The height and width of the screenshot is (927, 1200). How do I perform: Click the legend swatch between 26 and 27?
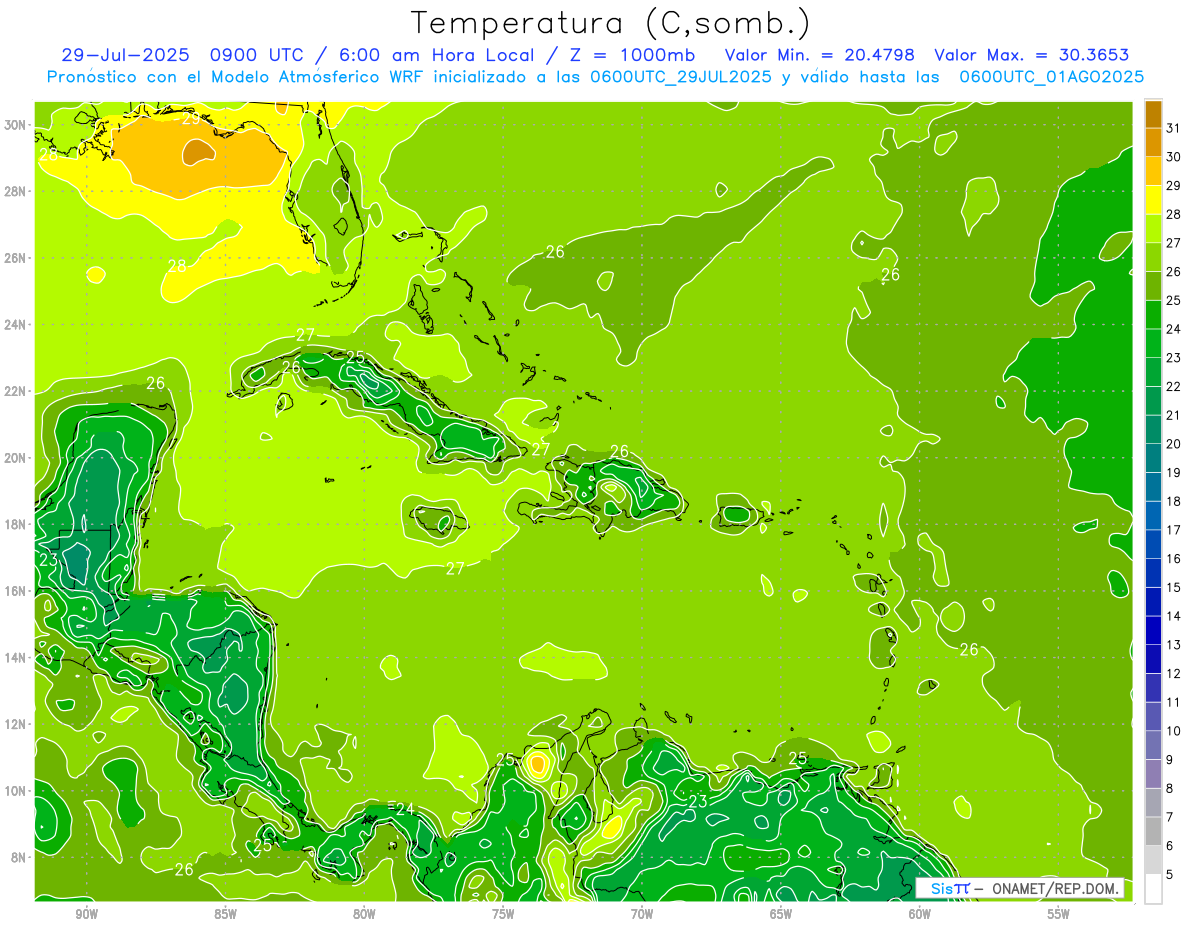(x=1153, y=258)
